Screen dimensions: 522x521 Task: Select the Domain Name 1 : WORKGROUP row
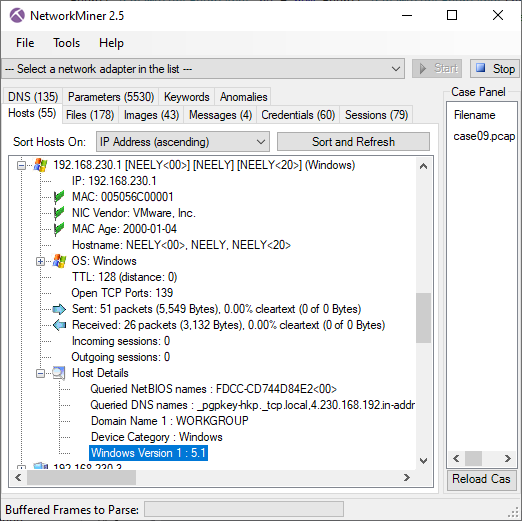[170, 421]
